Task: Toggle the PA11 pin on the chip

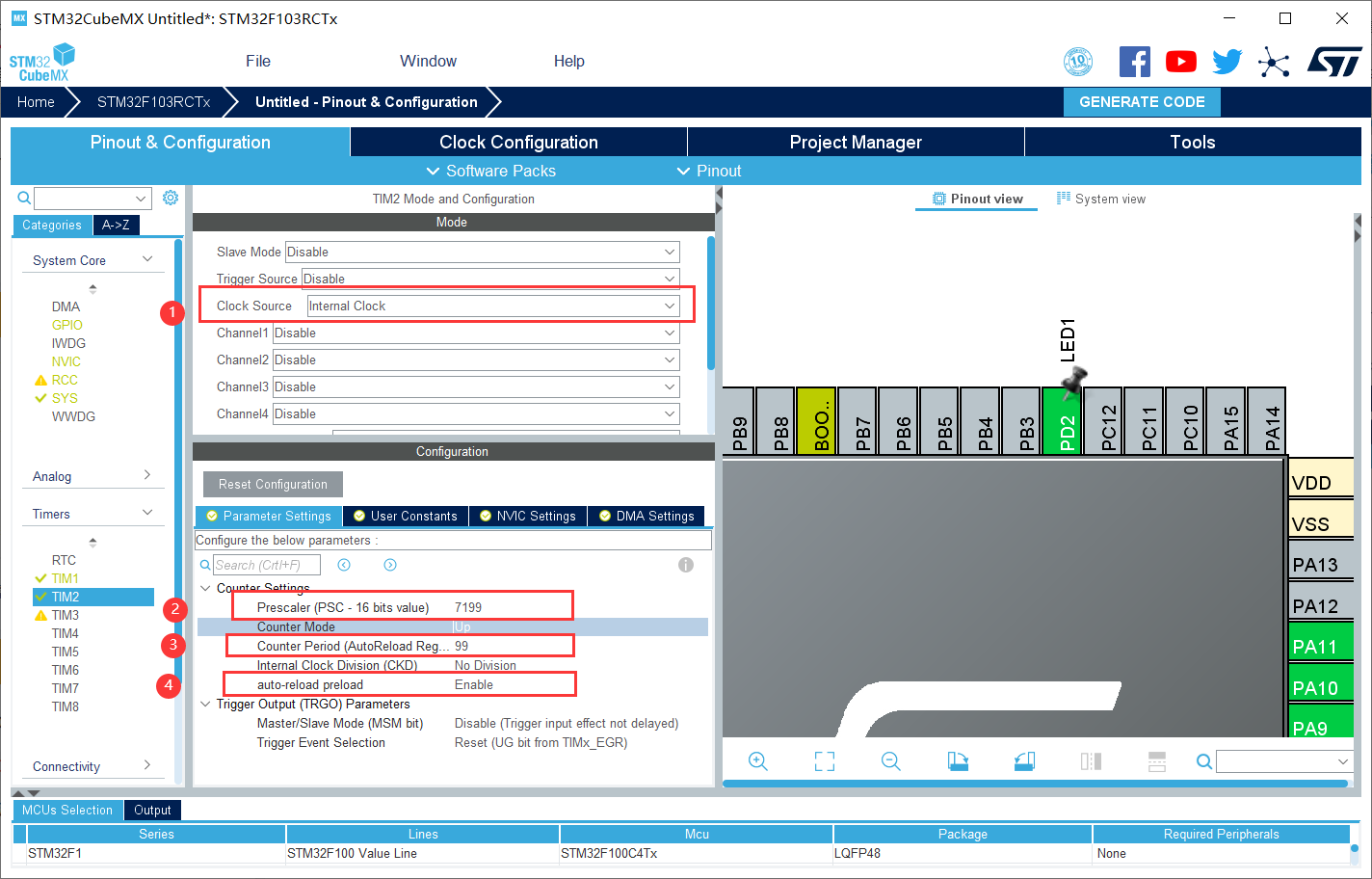Action: coord(1321,646)
